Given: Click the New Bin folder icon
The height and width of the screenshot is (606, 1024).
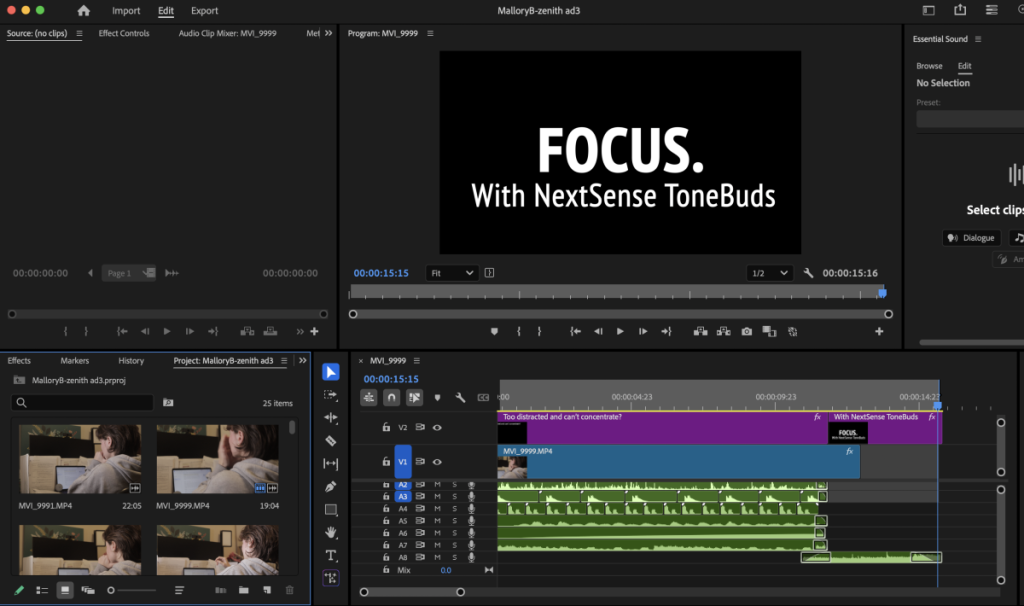Looking at the screenshot, I should [x=244, y=590].
